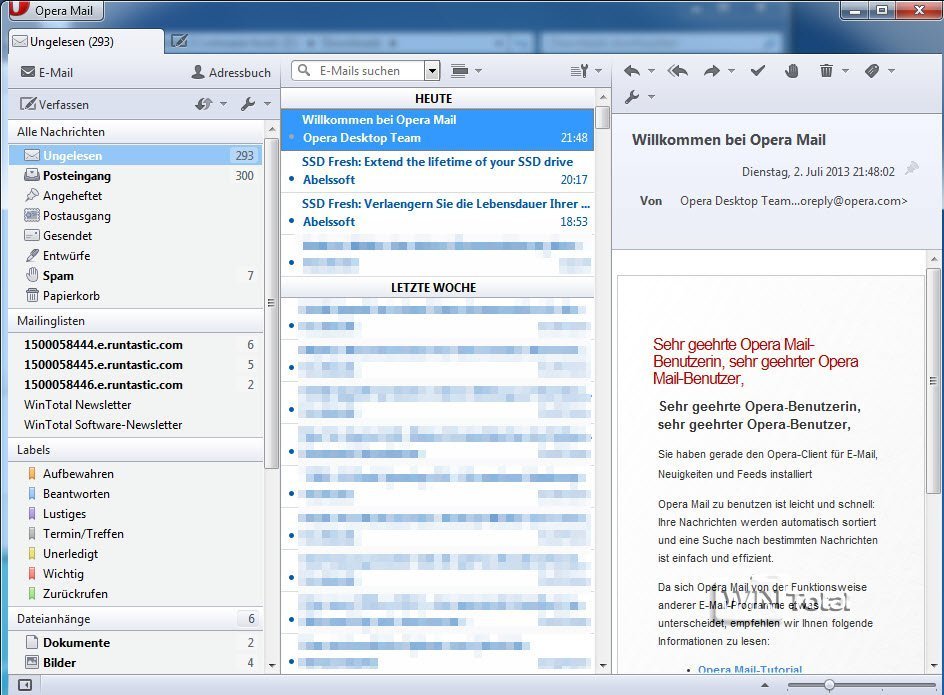This screenshot has width=944, height=695.
Task: Toggle the pin icon beside the message date
Action: [910, 170]
